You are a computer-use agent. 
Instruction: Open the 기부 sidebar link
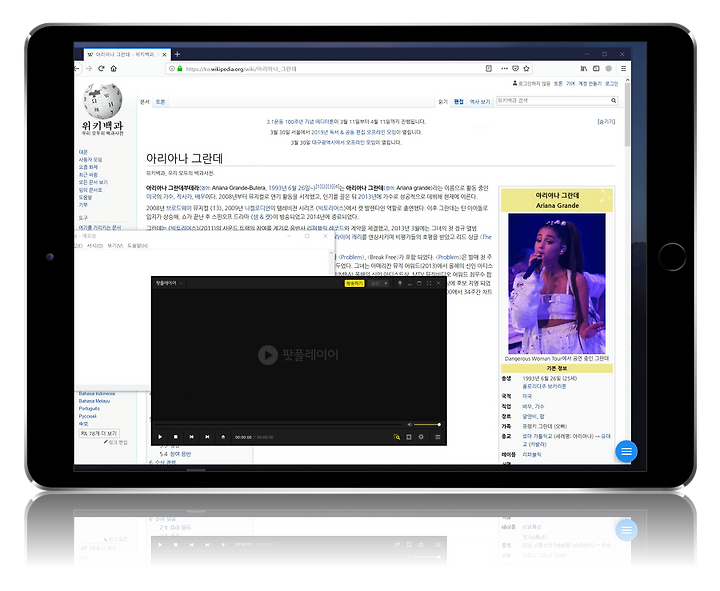(x=83, y=205)
